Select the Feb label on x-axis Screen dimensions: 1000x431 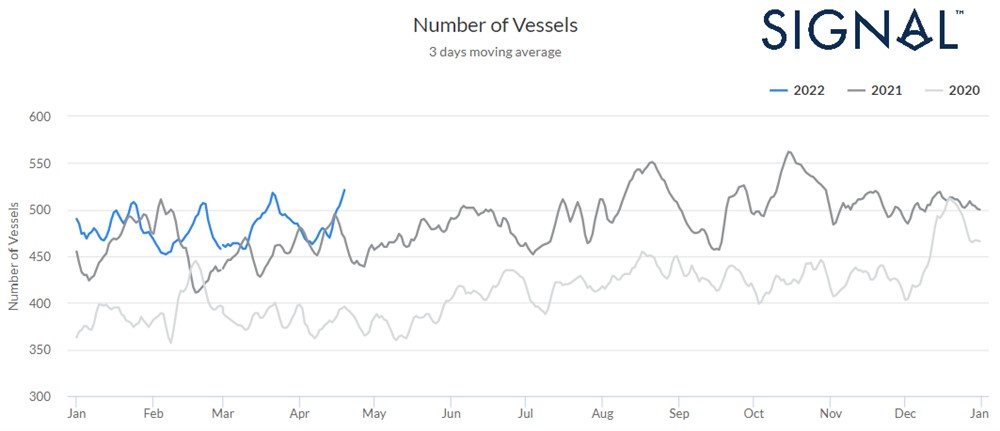153,413
